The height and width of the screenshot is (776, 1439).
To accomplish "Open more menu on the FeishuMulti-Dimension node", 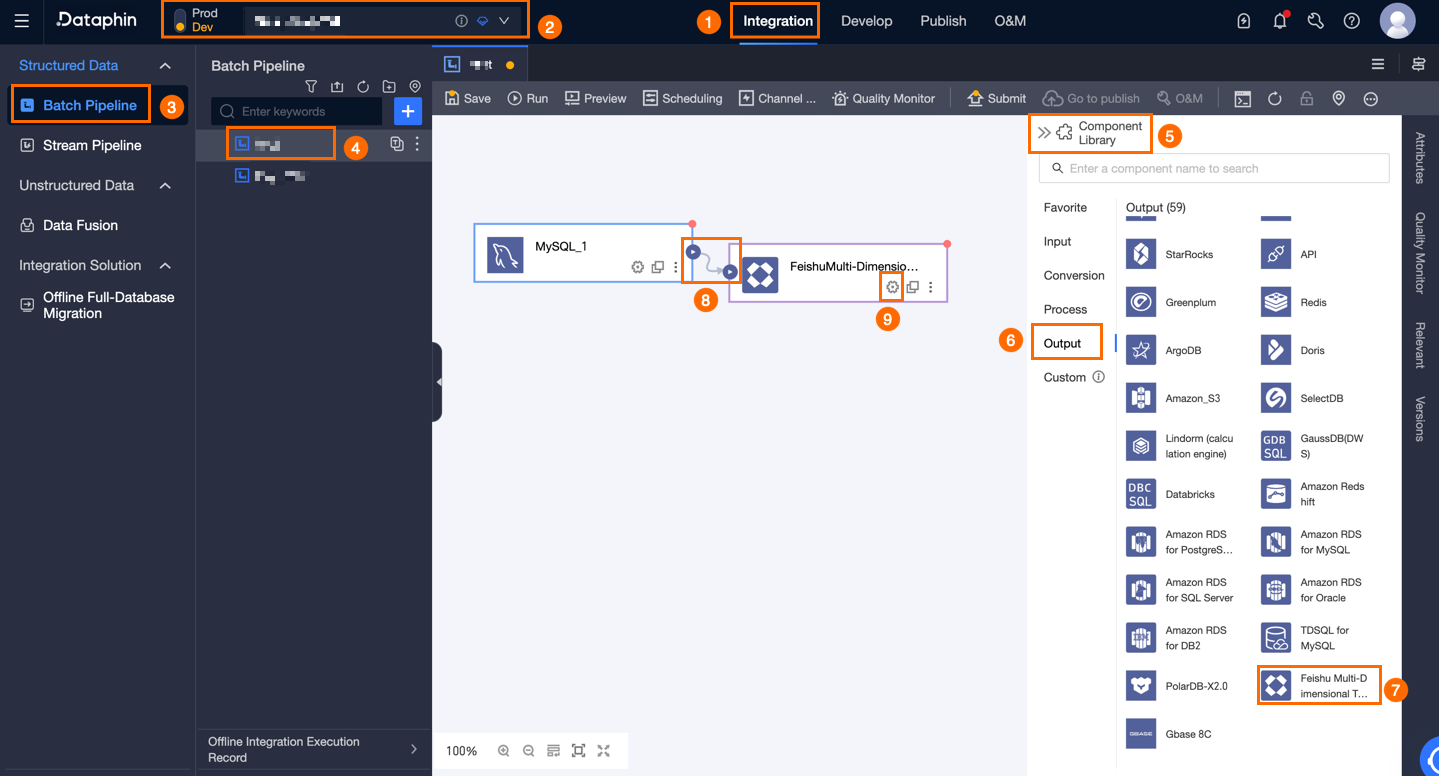I will 931,287.
